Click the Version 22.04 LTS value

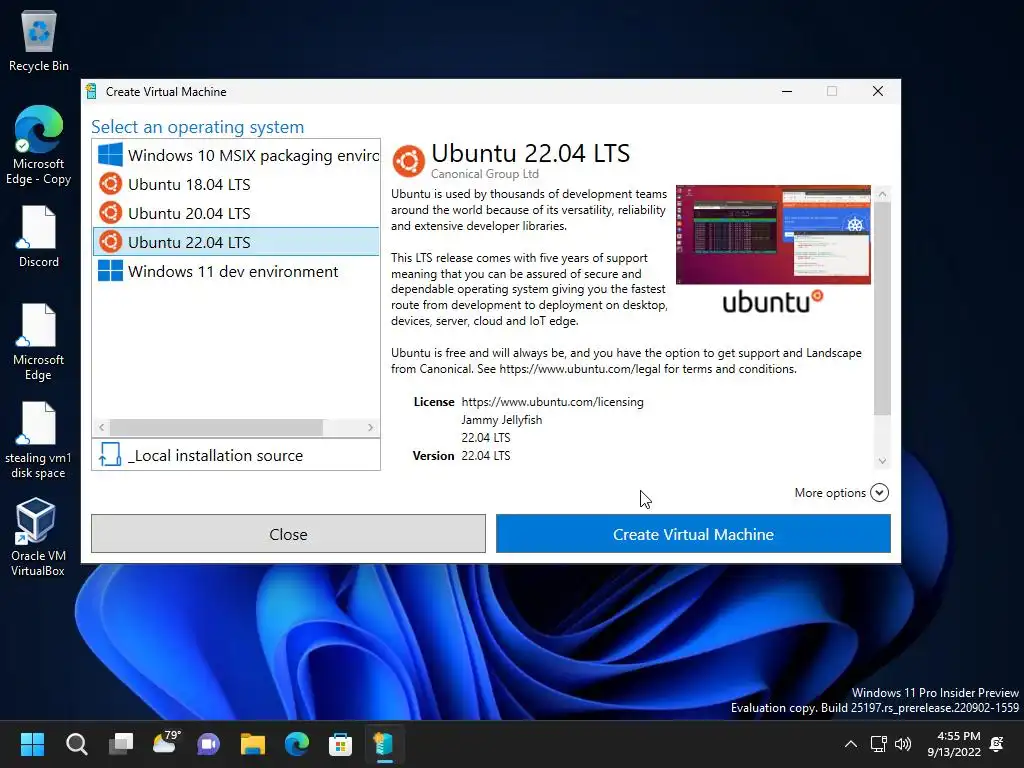(x=486, y=455)
